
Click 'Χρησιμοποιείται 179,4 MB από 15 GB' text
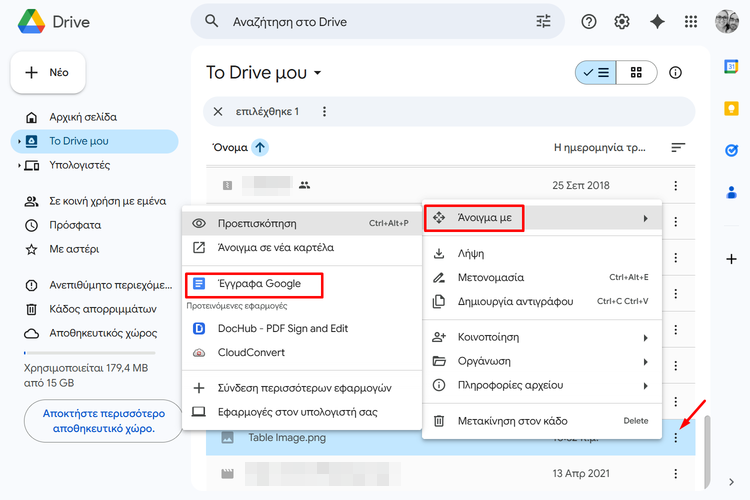click(86, 376)
